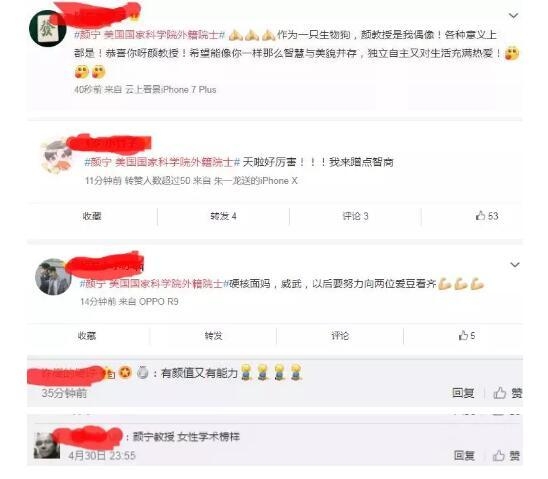Image resolution: width=548 pixels, height=479 pixels.
Task: Expand the first post's chevron menu
Action: (513, 16)
